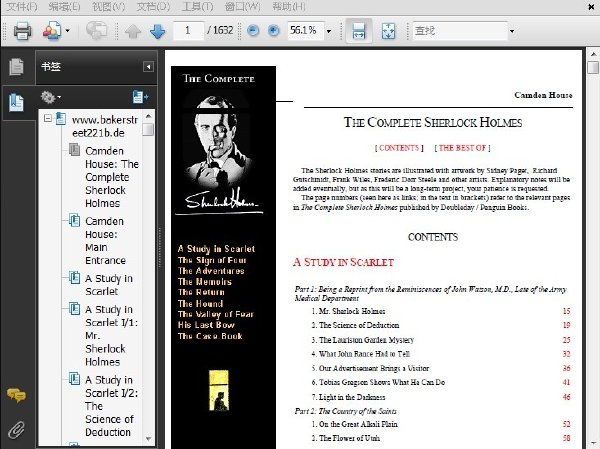
Task: Select bookmark Camden House: Main Entrance
Action: coord(105,240)
